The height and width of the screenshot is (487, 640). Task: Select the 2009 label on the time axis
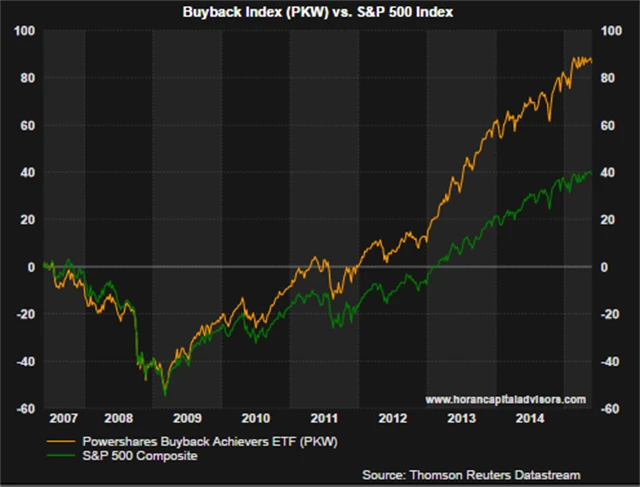pyautogui.click(x=188, y=418)
